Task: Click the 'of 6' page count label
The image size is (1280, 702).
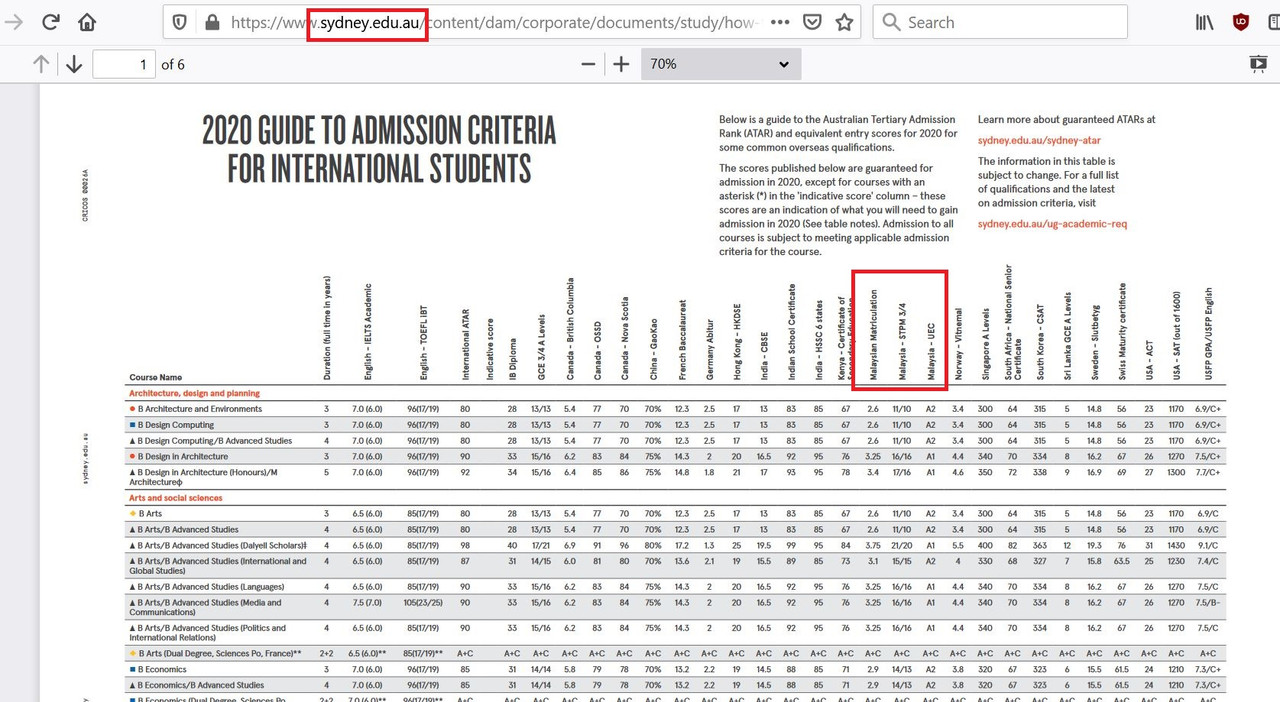Action: click(x=173, y=64)
